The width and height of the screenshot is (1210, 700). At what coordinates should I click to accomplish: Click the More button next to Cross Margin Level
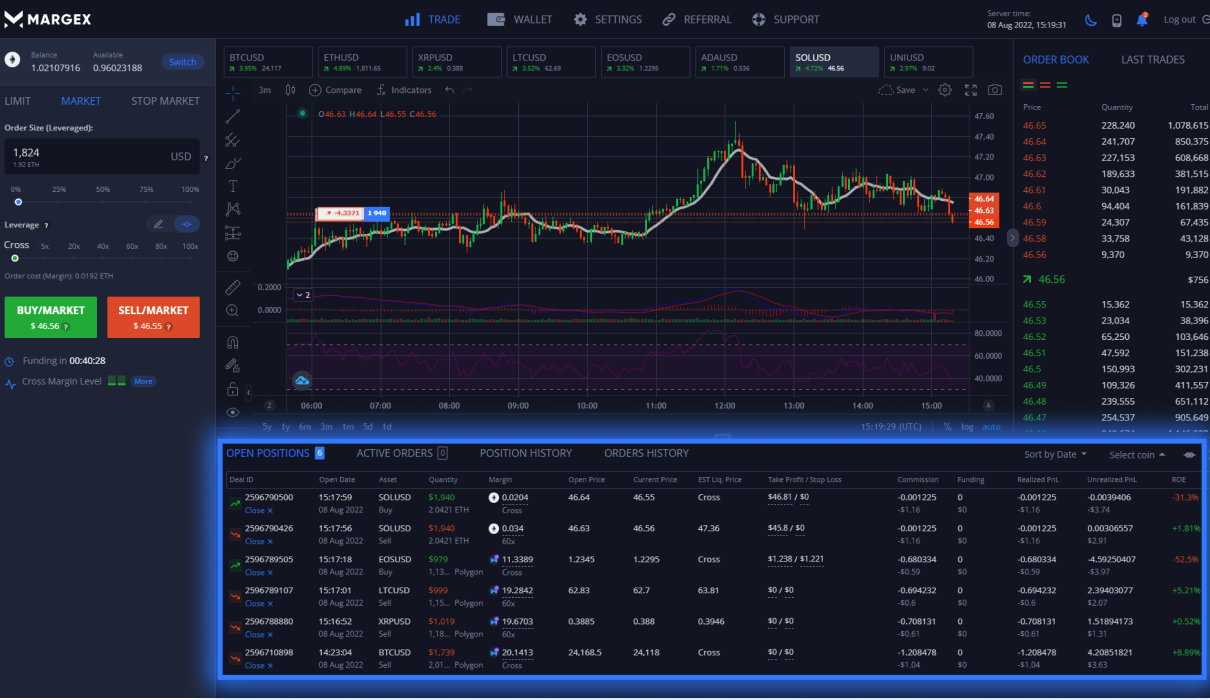pos(143,381)
